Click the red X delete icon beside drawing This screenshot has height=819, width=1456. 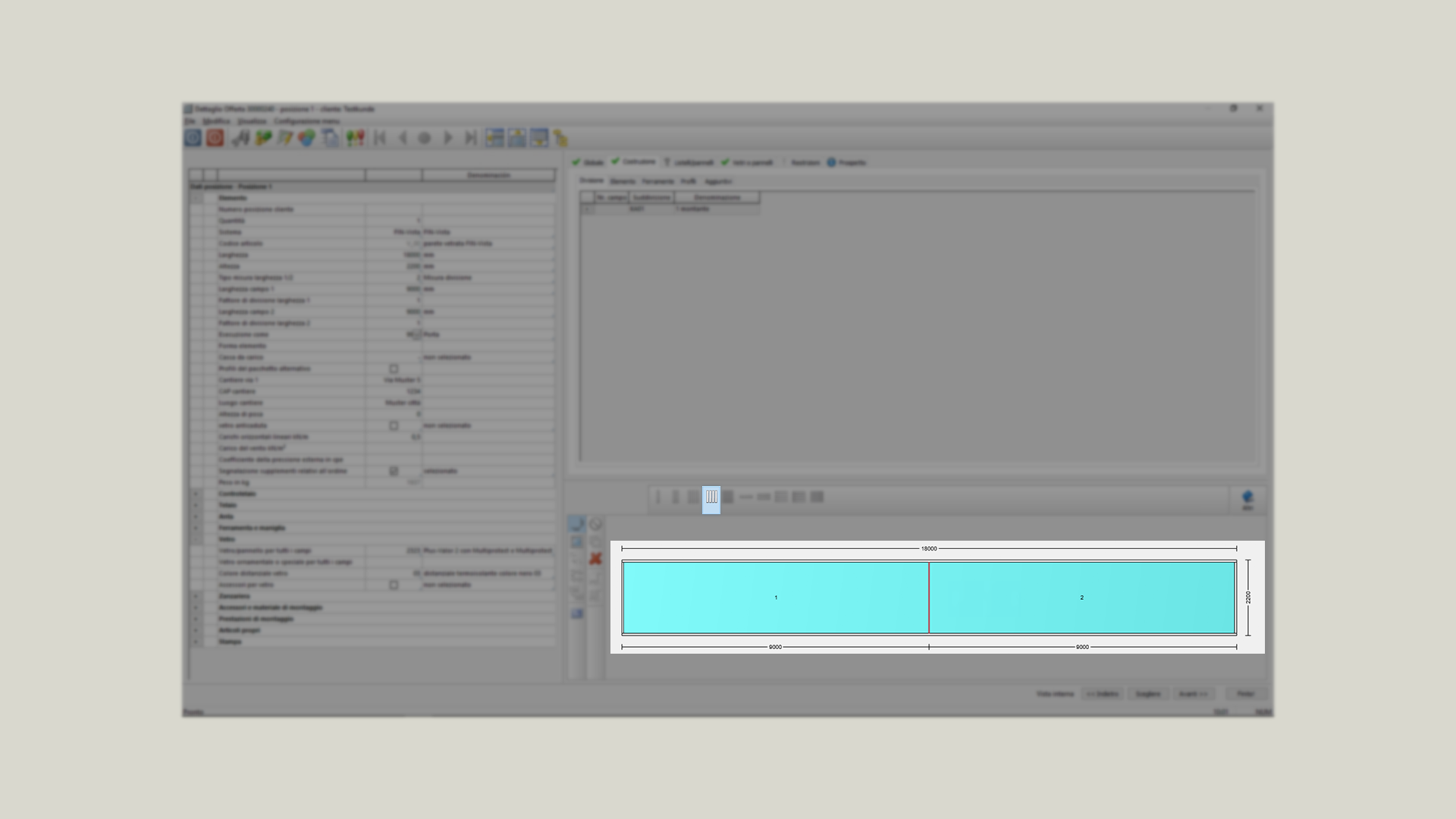coord(595,559)
